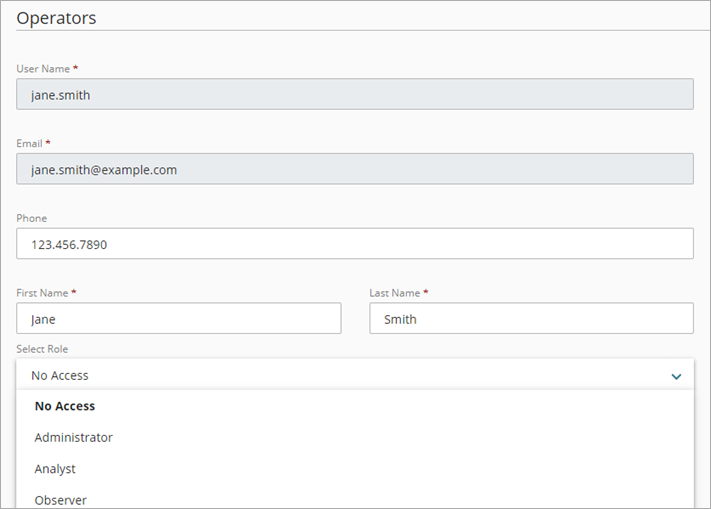Screen dimensions: 711x509
Task: Focus the Phone number input field
Action: (355, 243)
